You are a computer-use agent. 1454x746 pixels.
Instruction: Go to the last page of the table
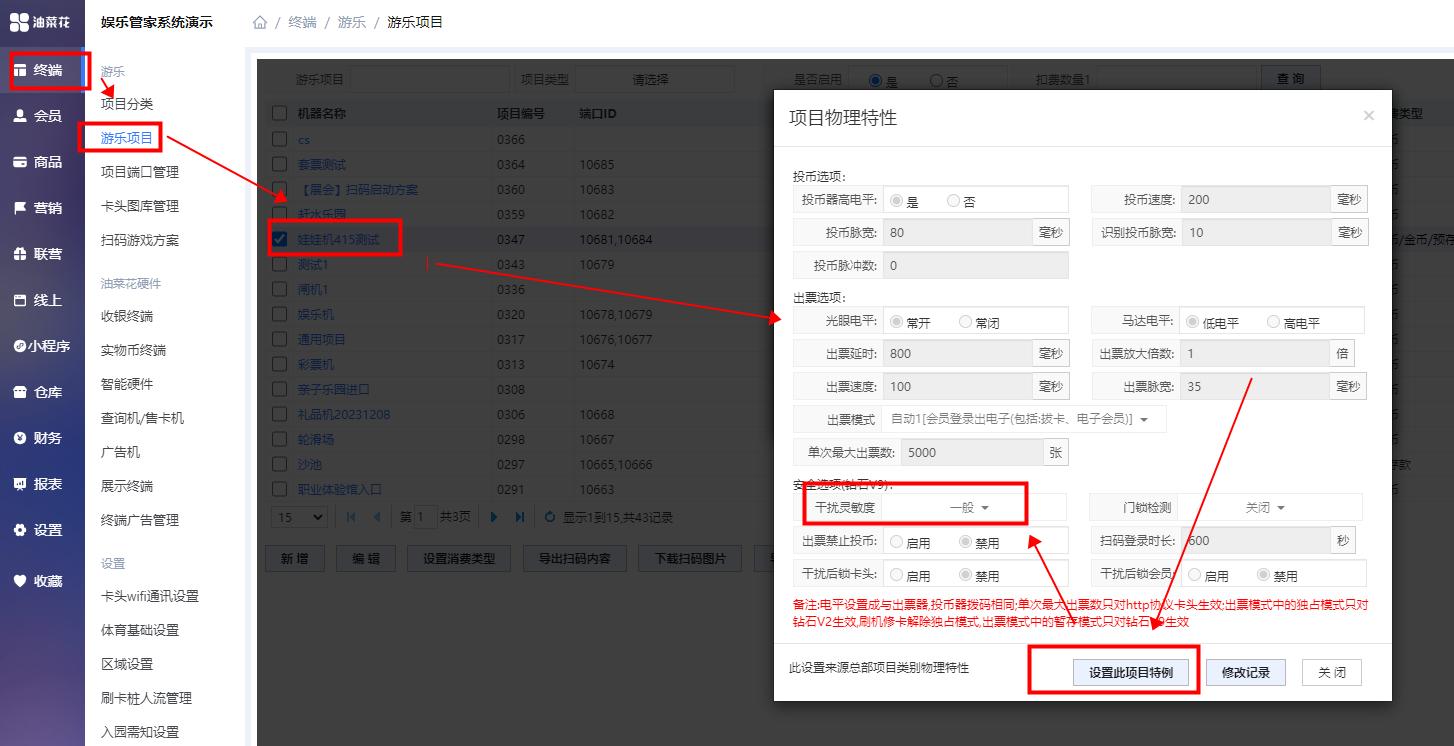520,517
